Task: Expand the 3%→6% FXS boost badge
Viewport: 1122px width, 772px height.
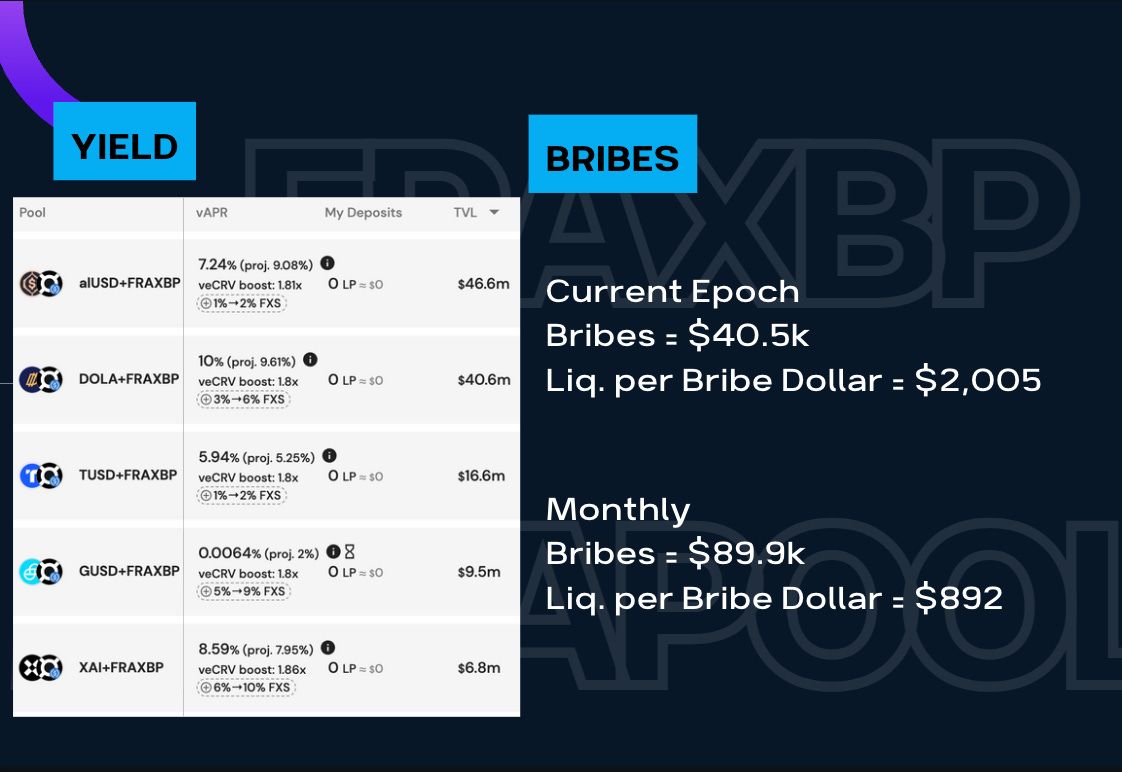Action: (x=242, y=399)
